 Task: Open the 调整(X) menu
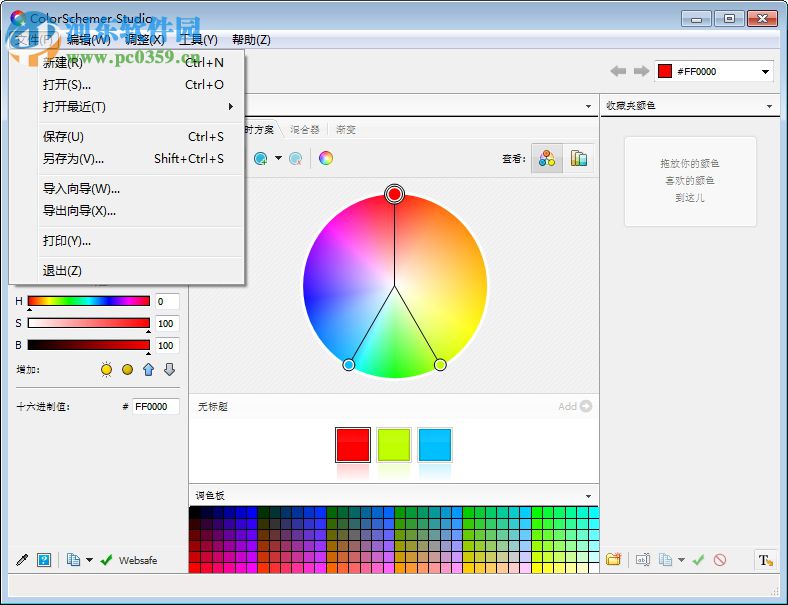pos(144,40)
